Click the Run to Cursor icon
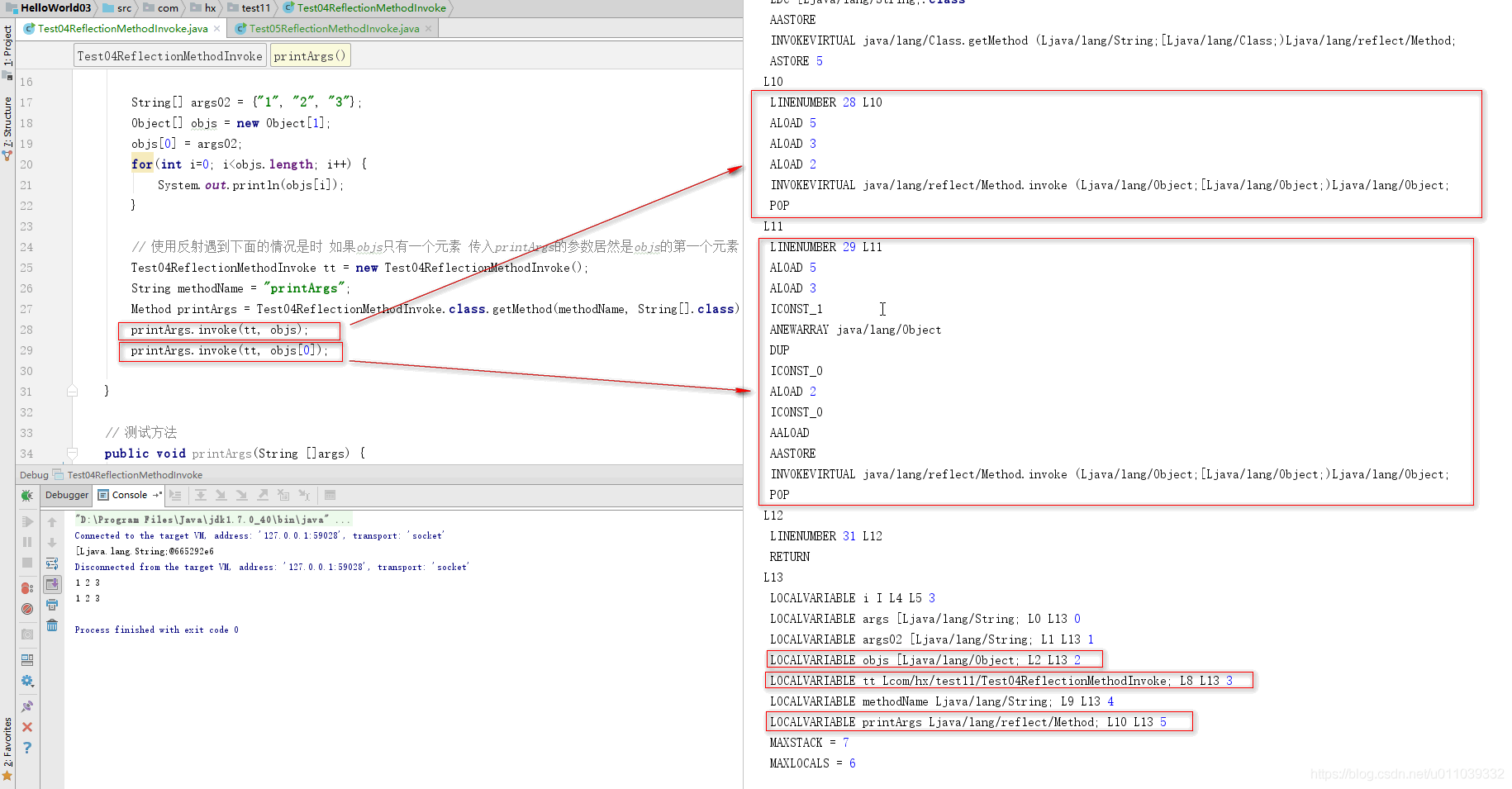1512x789 pixels. coord(304,495)
